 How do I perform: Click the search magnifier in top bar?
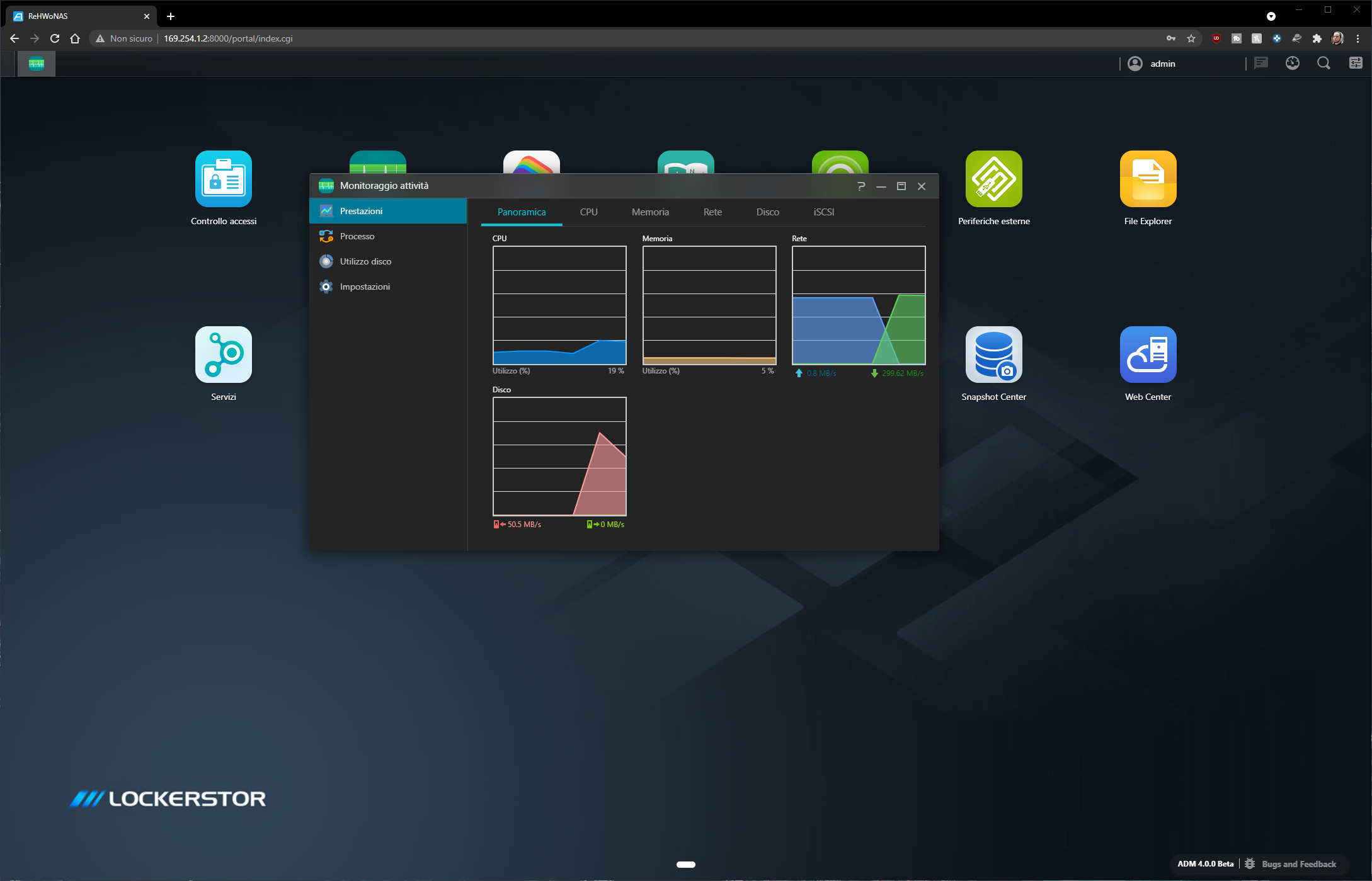coord(1323,64)
